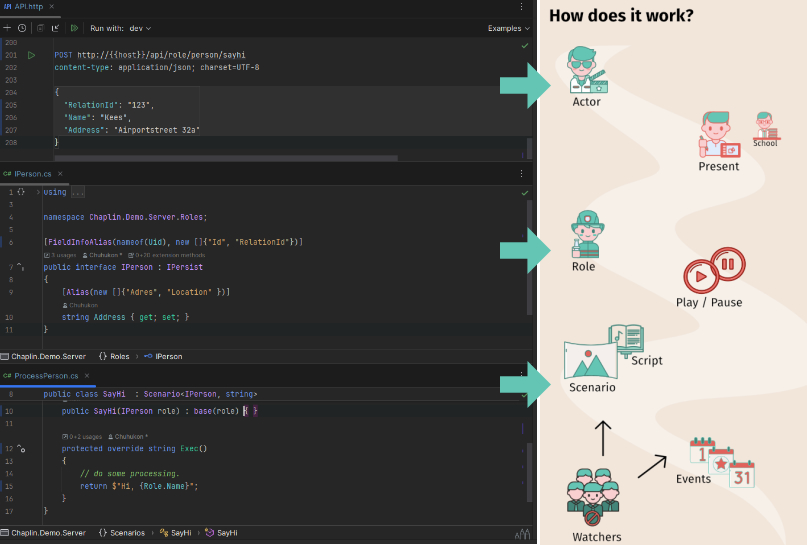The width and height of the screenshot is (807, 545).
Task: Open the API.http editor options menu
Action: click(x=521, y=6)
